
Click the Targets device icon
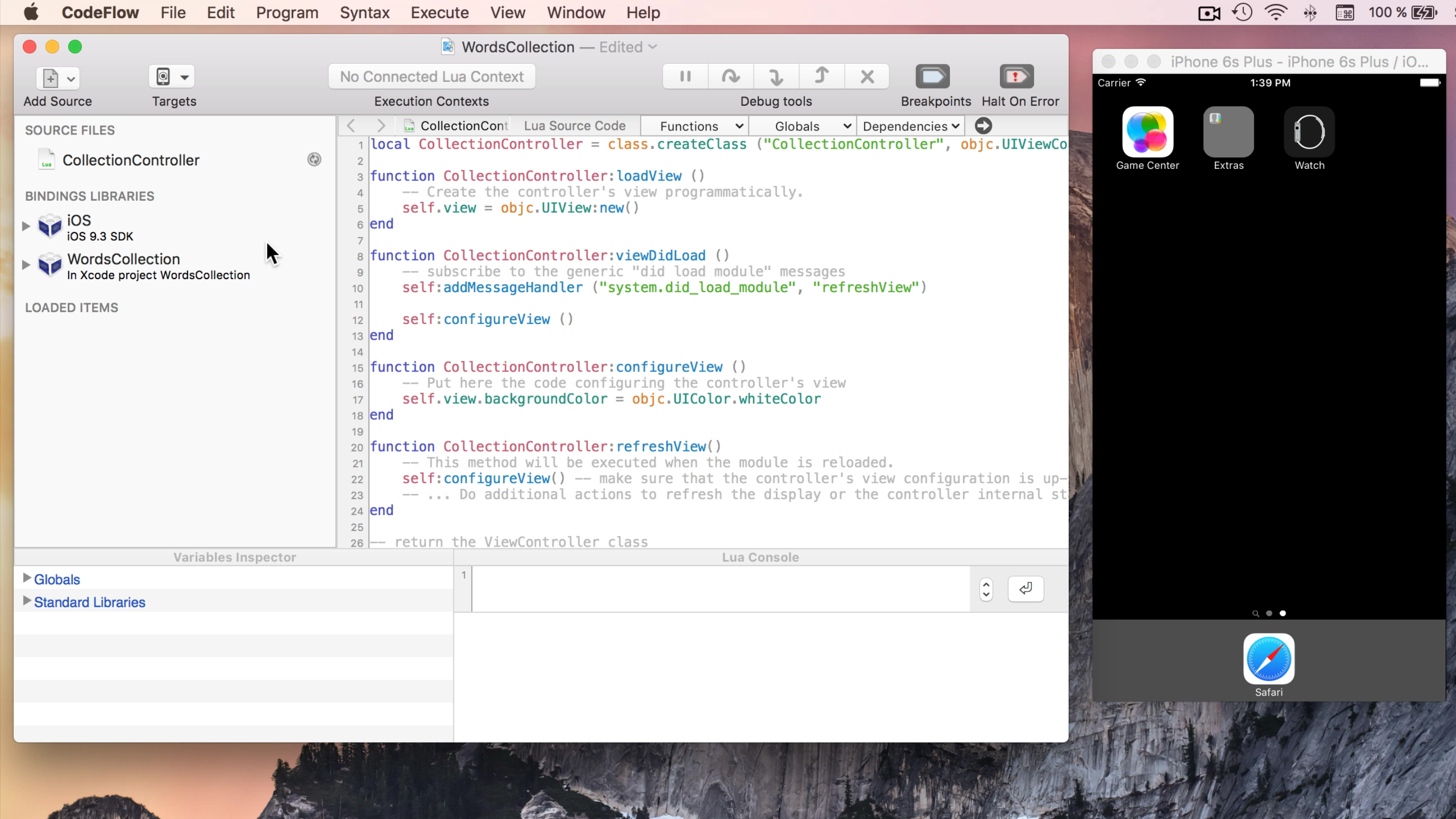[x=163, y=76]
